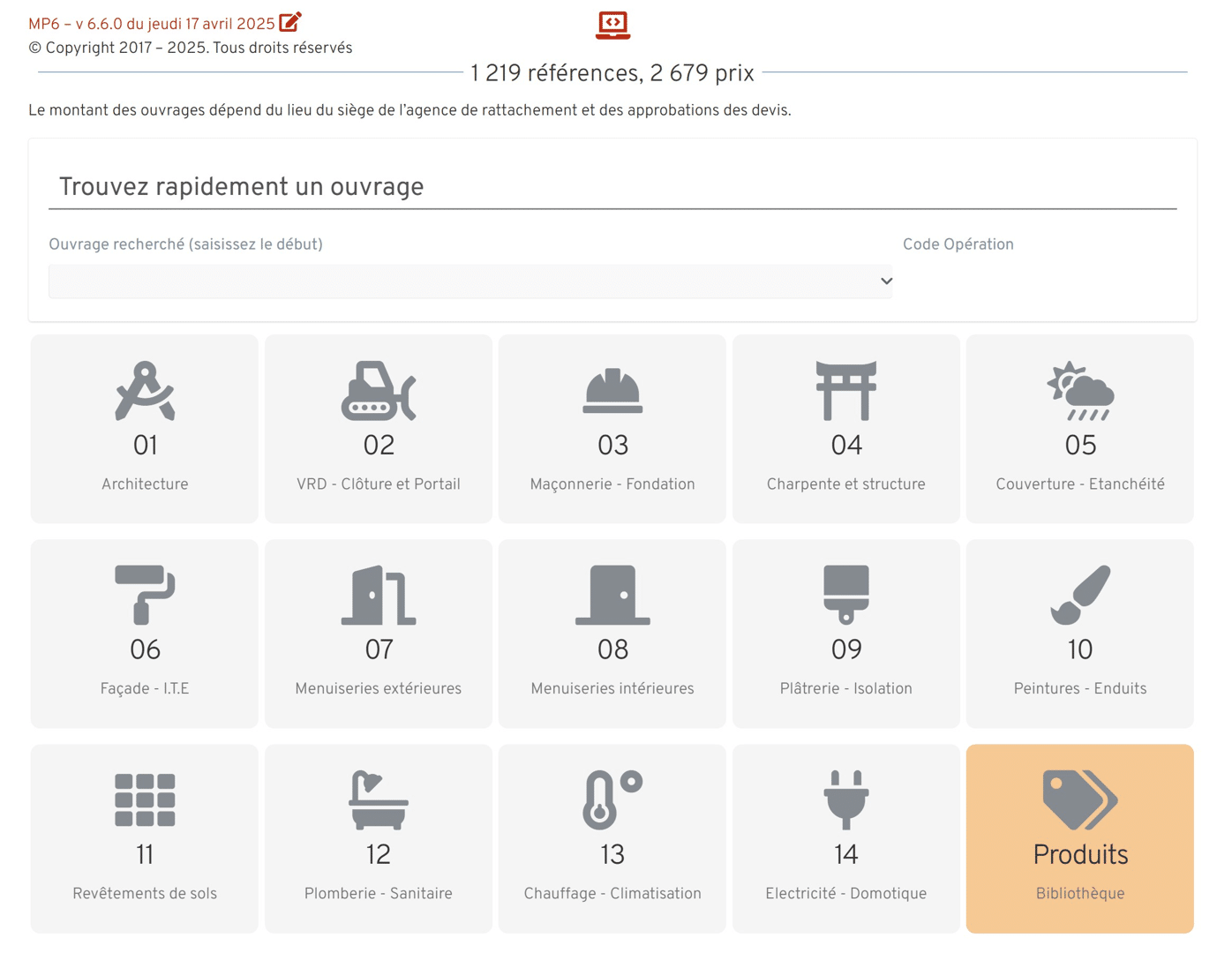
Task: Open the Produits Bibliothèque tile
Action: 1079,838
